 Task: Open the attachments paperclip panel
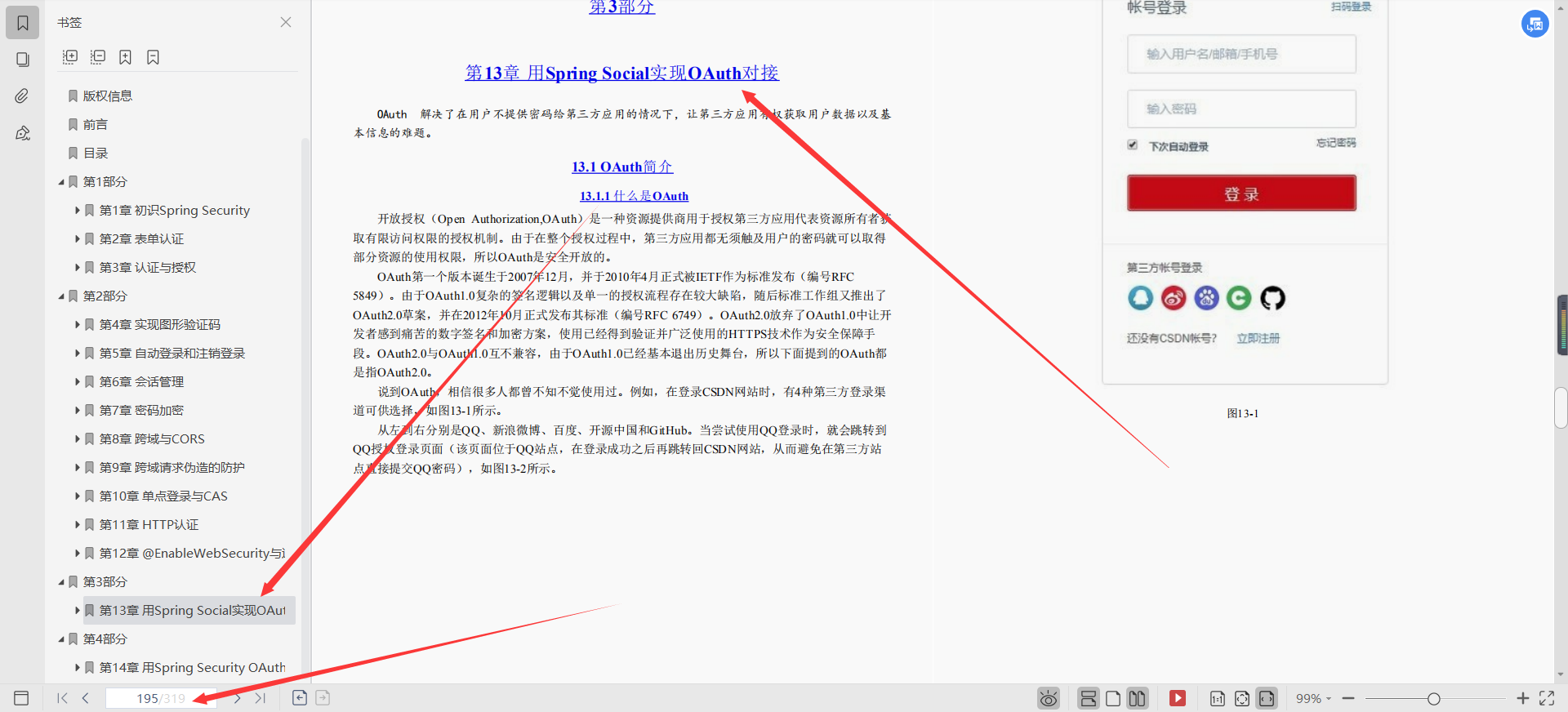pyautogui.click(x=23, y=96)
